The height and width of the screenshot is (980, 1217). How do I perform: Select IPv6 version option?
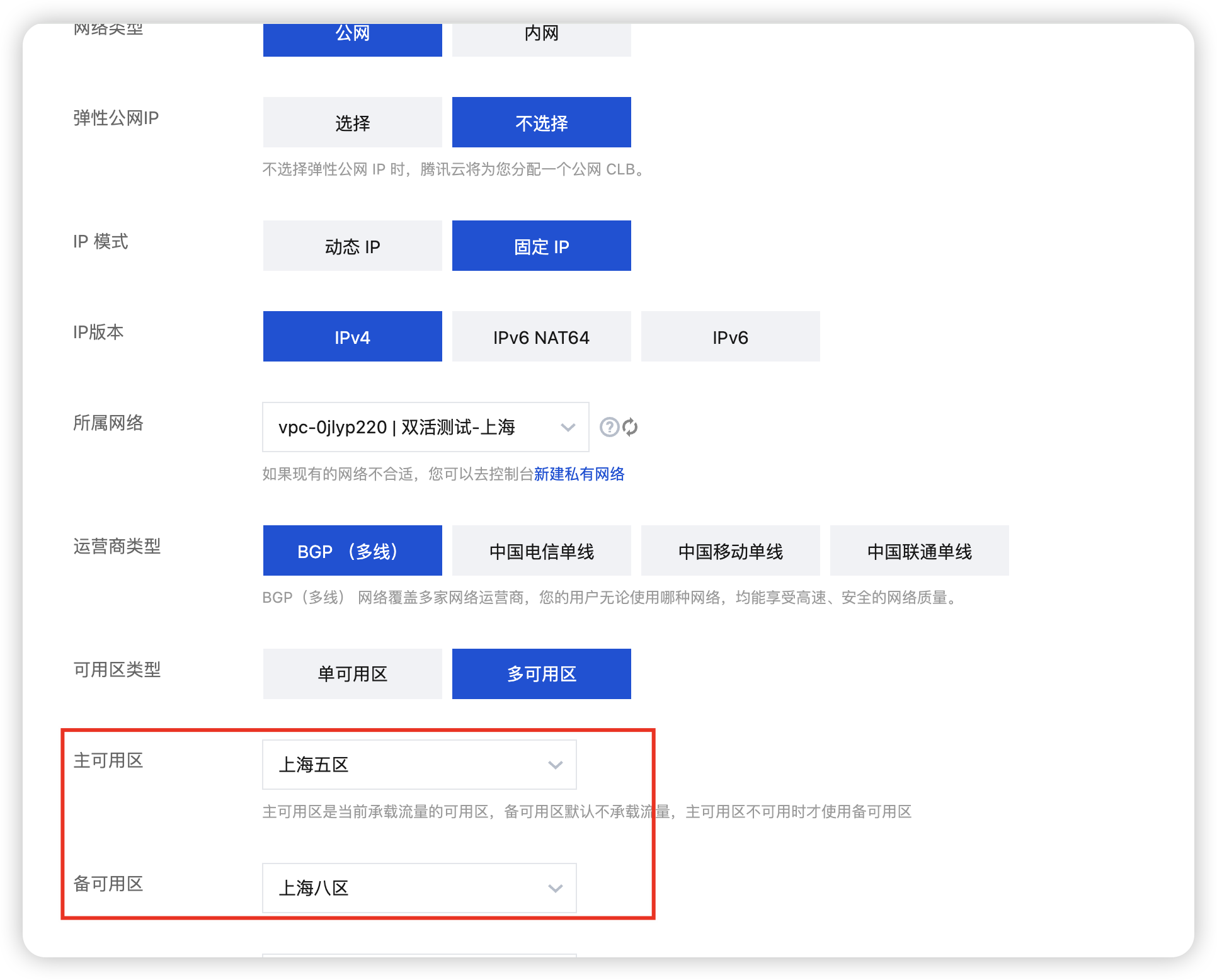(730, 336)
